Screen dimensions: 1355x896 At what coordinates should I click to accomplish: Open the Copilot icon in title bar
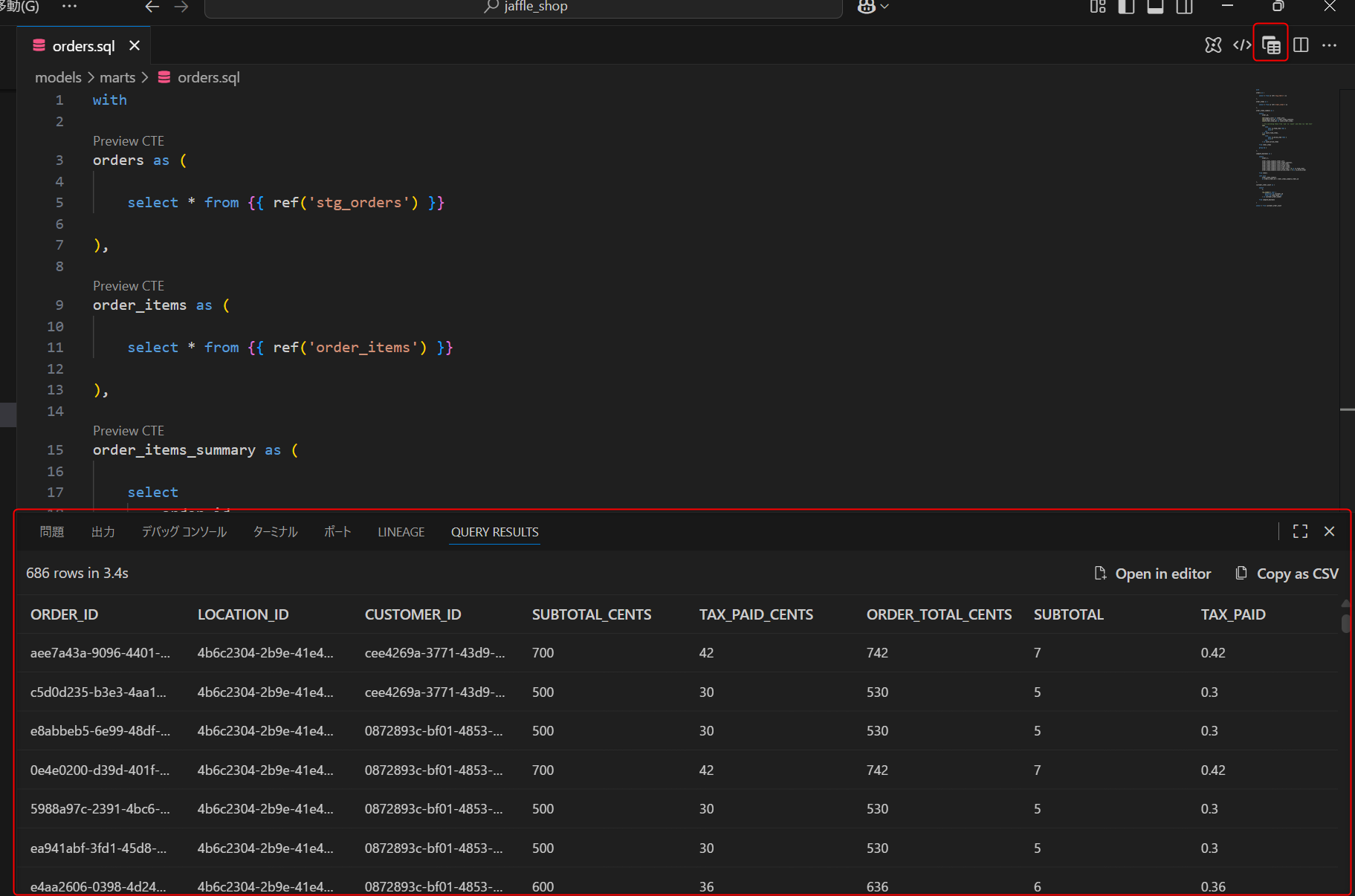click(866, 7)
